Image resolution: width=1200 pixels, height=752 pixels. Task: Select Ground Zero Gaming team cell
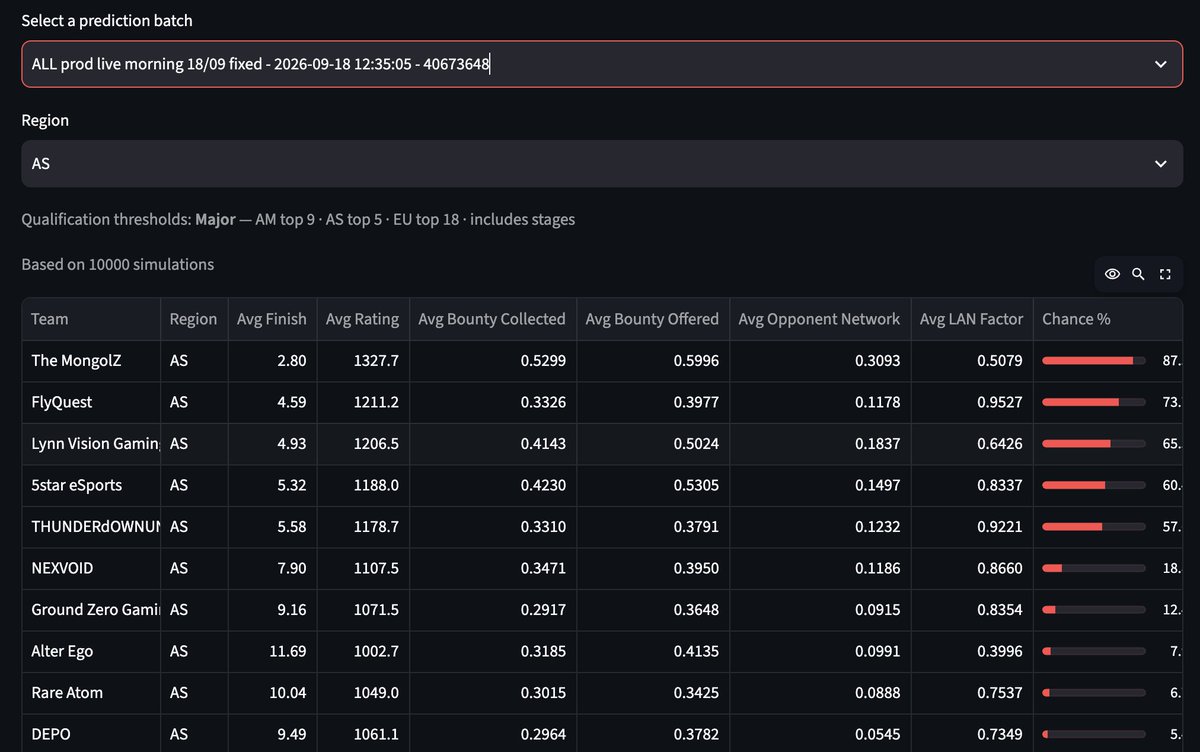[91, 609]
